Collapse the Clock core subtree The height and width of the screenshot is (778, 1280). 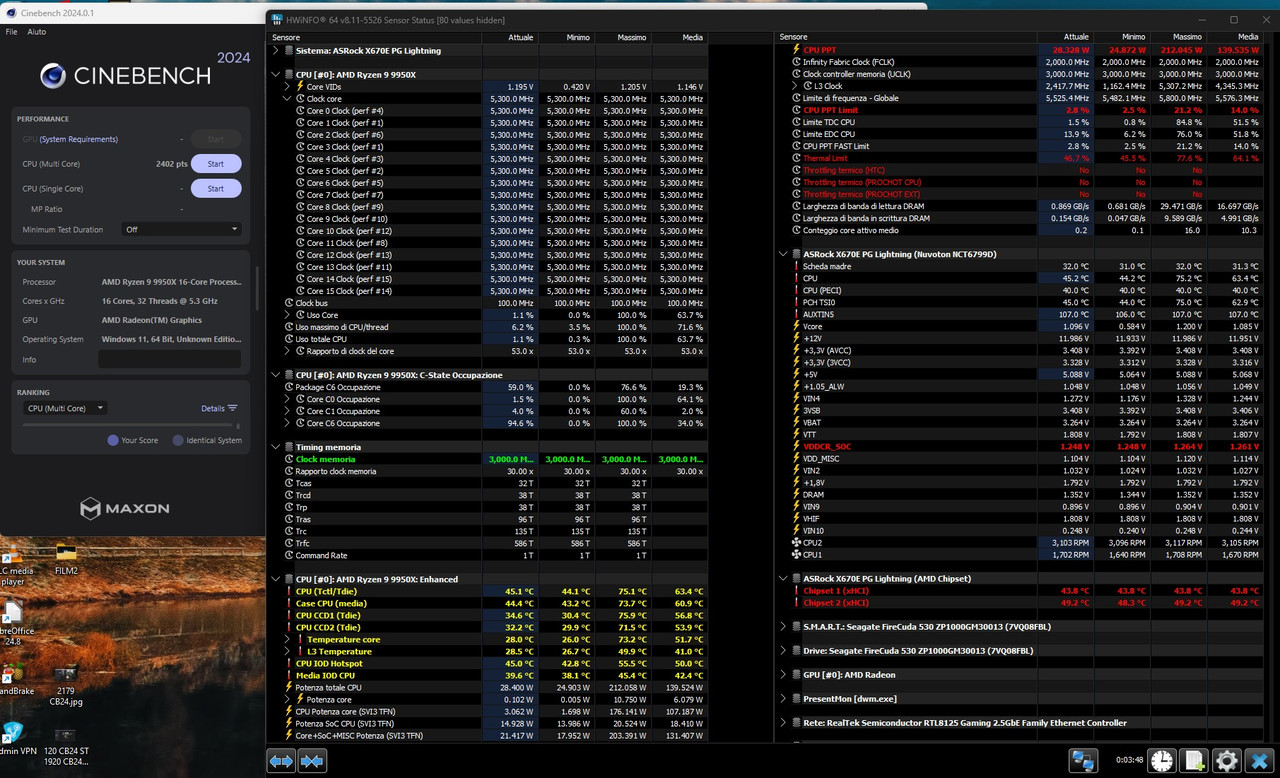tap(287, 99)
